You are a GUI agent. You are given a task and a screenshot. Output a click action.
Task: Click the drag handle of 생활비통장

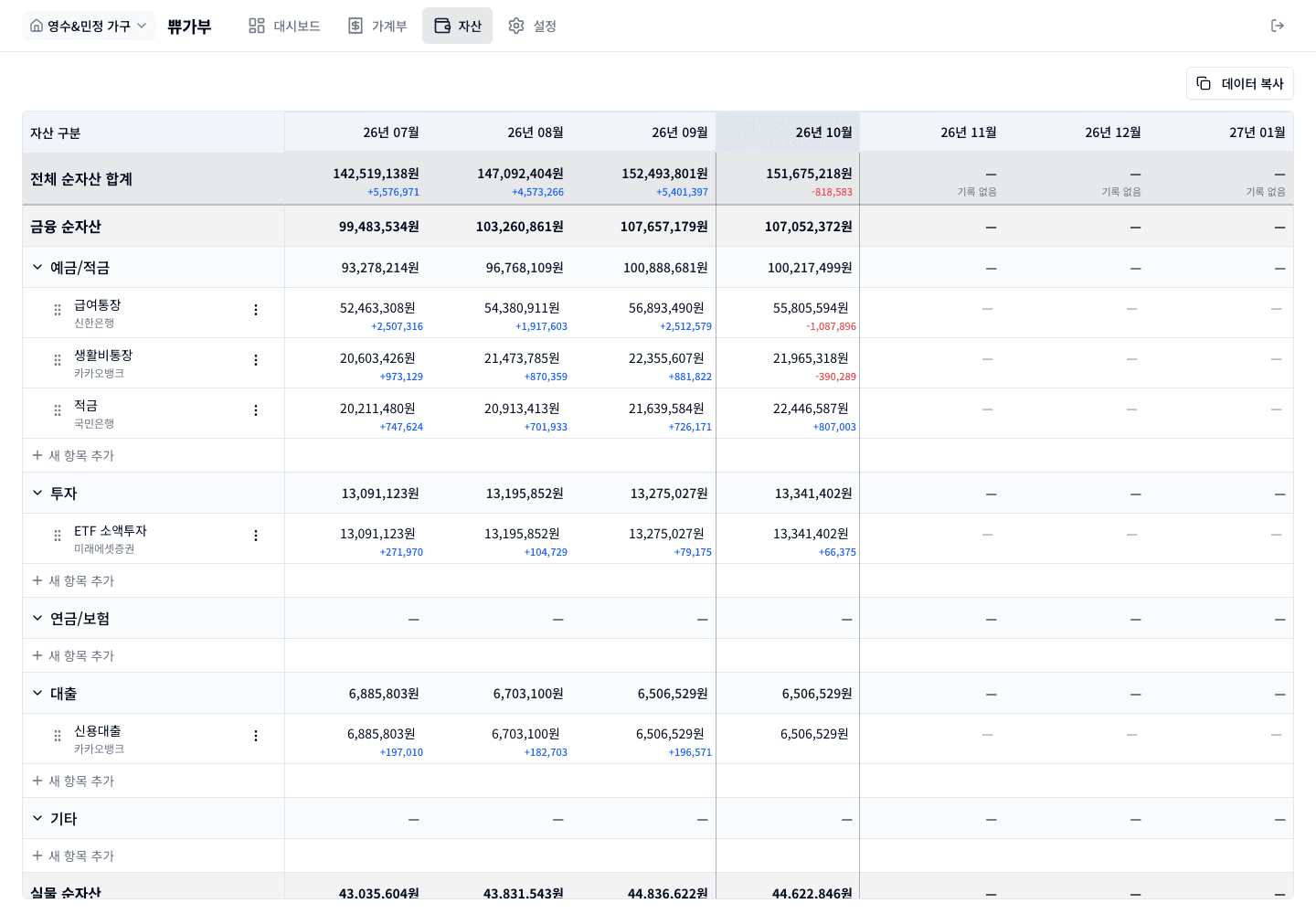tap(58, 360)
